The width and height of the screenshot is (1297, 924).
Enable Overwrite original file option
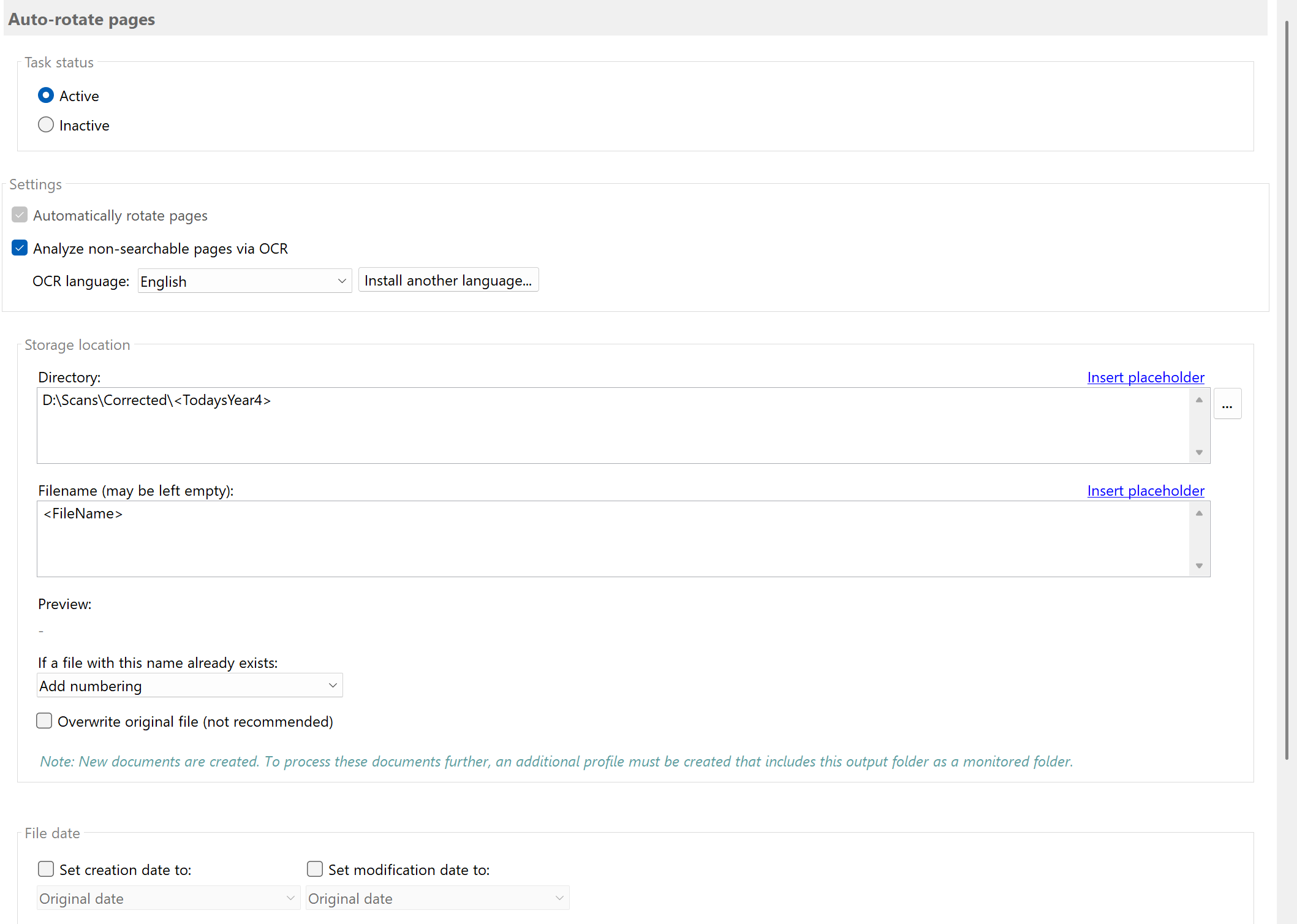coord(44,721)
